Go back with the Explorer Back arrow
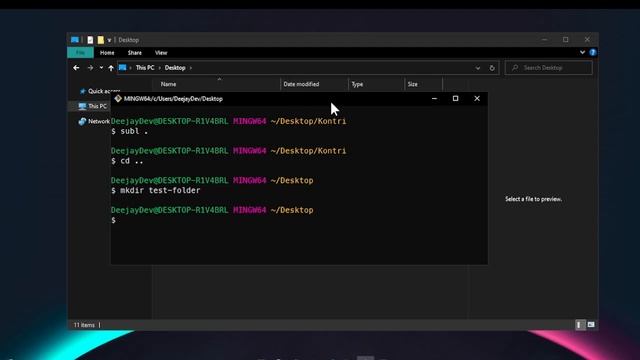Image resolution: width=640 pixels, height=360 pixels. (76, 68)
